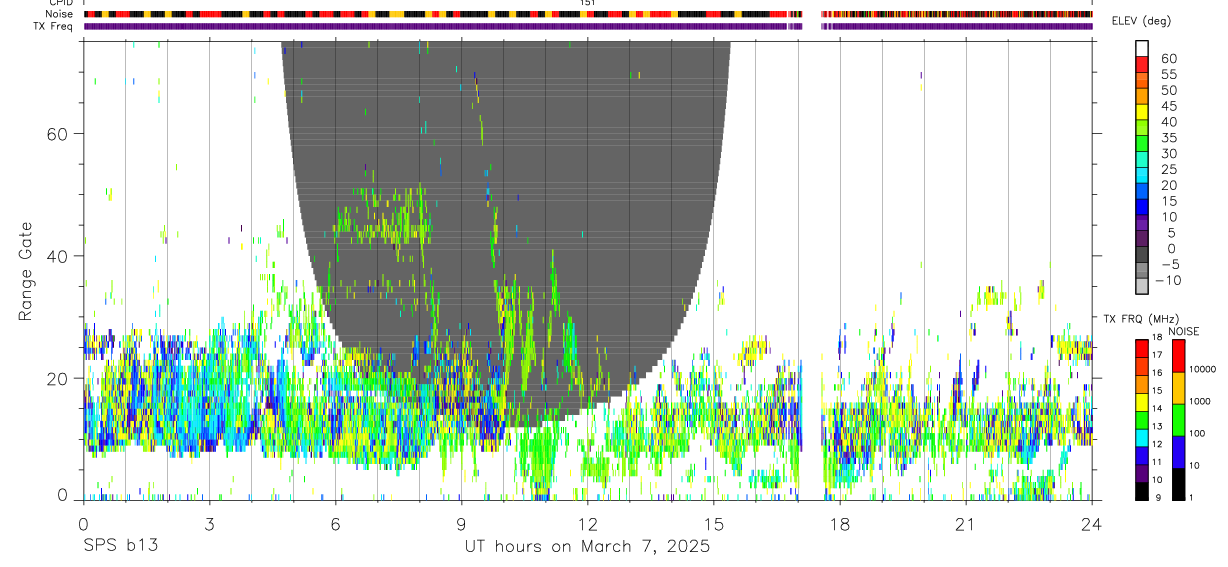
Task: Click the 'NOISE' legend title
Action: point(1184,331)
